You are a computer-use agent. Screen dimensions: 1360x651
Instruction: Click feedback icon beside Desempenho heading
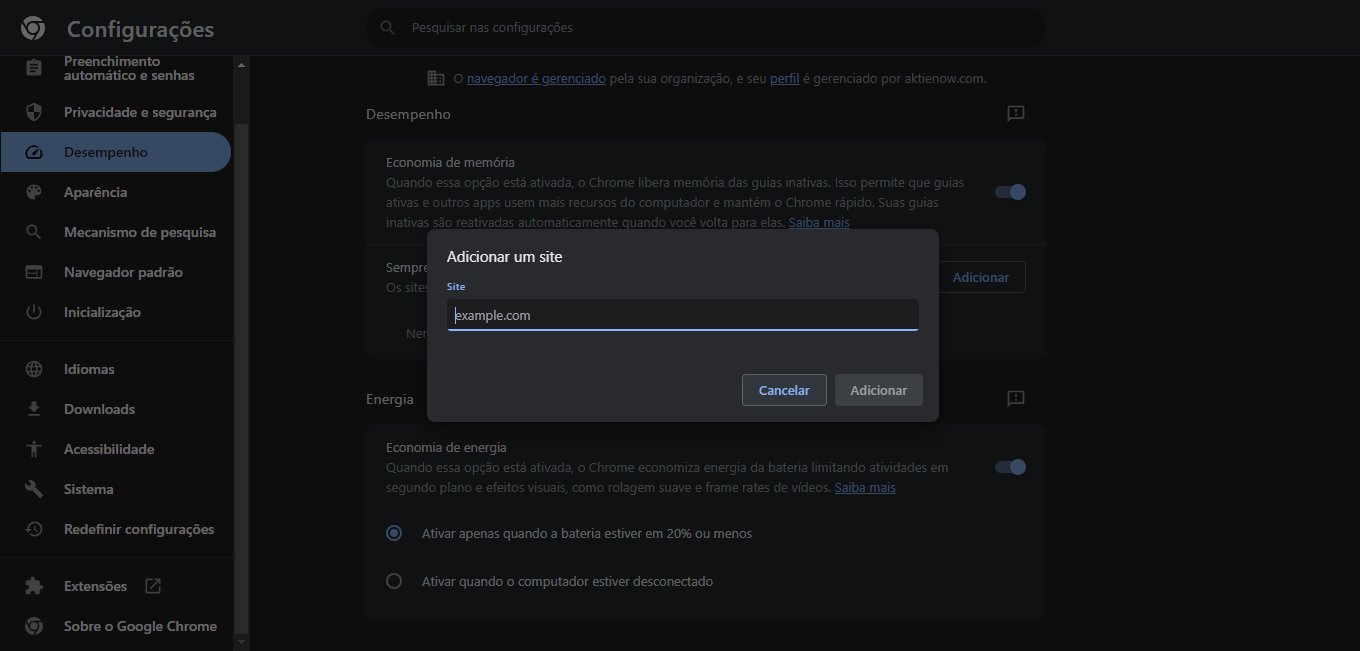click(1016, 114)
